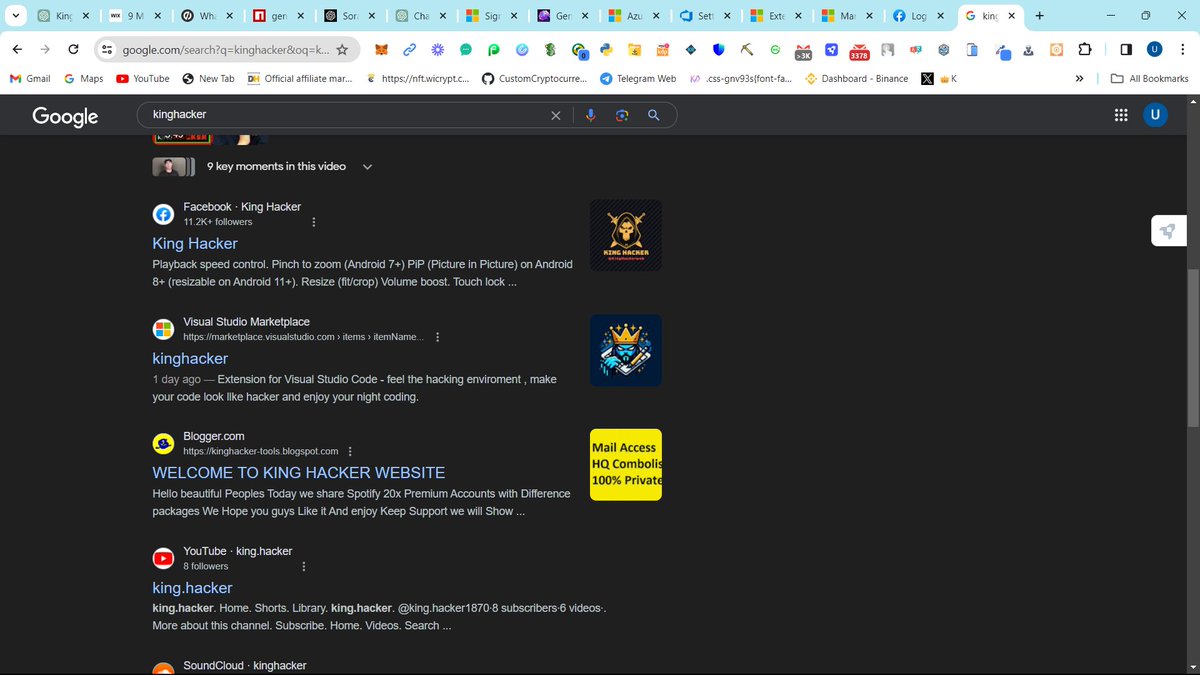The image size is (1200, 675).
Task: Open the King Hacker Facebook result link
Action: pos(195,243)
